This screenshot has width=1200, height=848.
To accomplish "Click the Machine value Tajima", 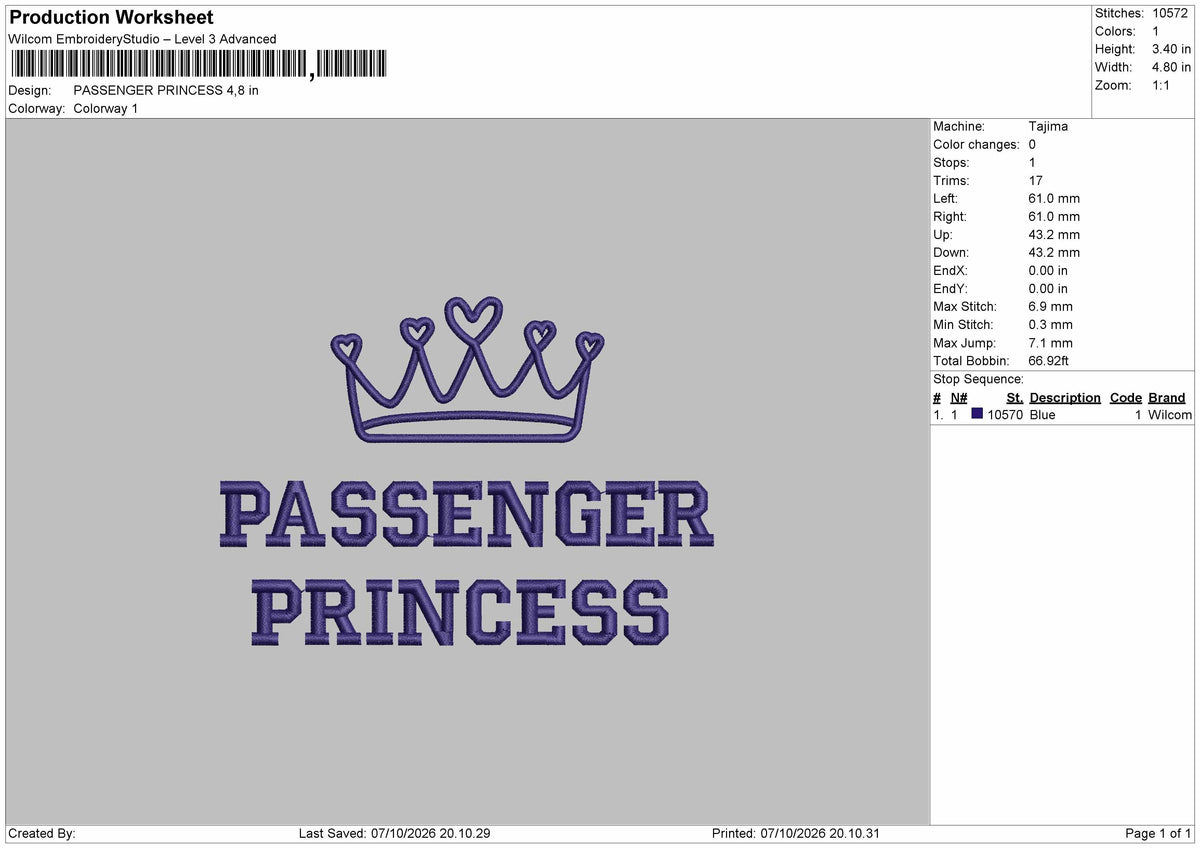I will point(1048,126).
